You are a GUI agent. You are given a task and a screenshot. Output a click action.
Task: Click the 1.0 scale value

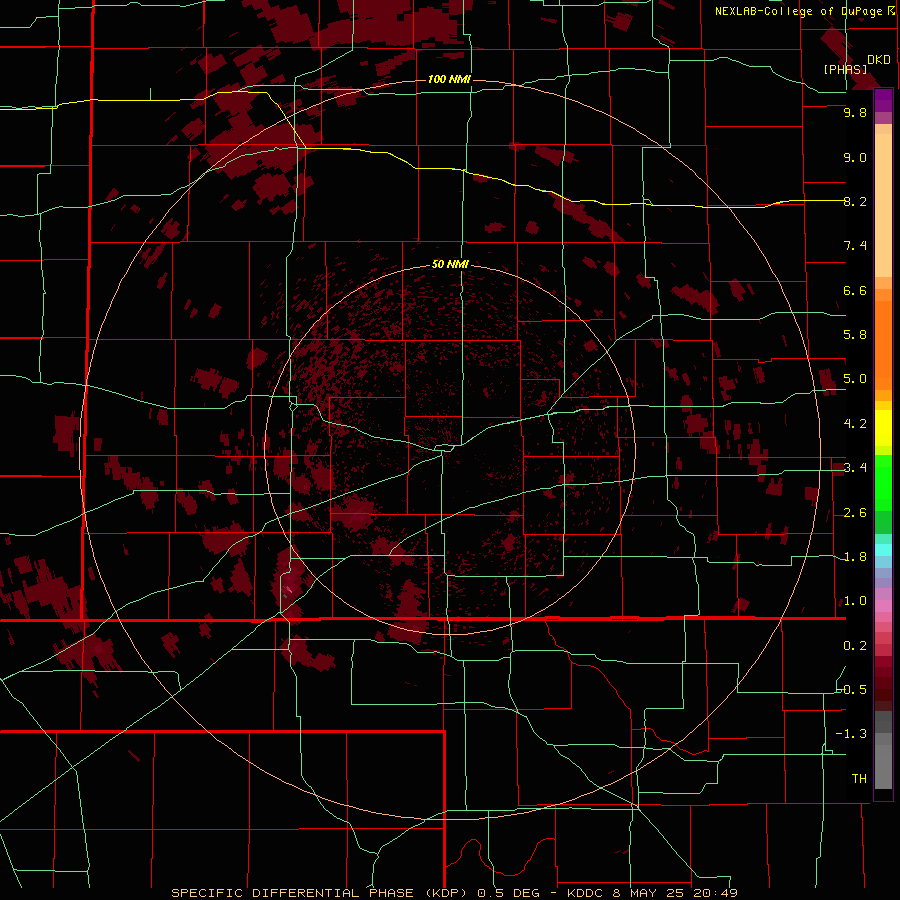click(855, 601)
